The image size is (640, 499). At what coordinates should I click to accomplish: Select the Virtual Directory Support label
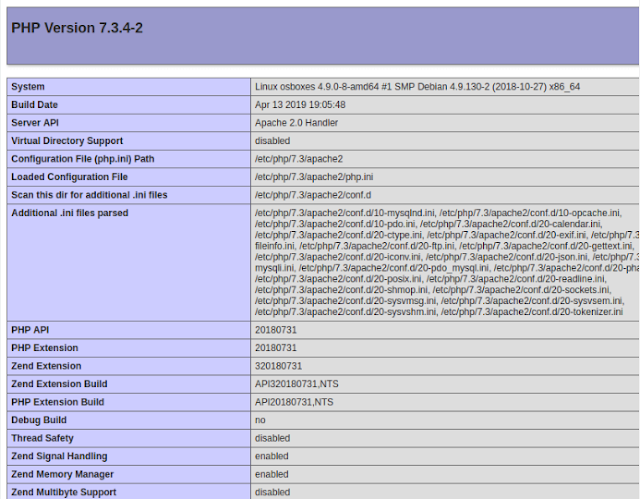pyautogui.click(x=67, y=141)
